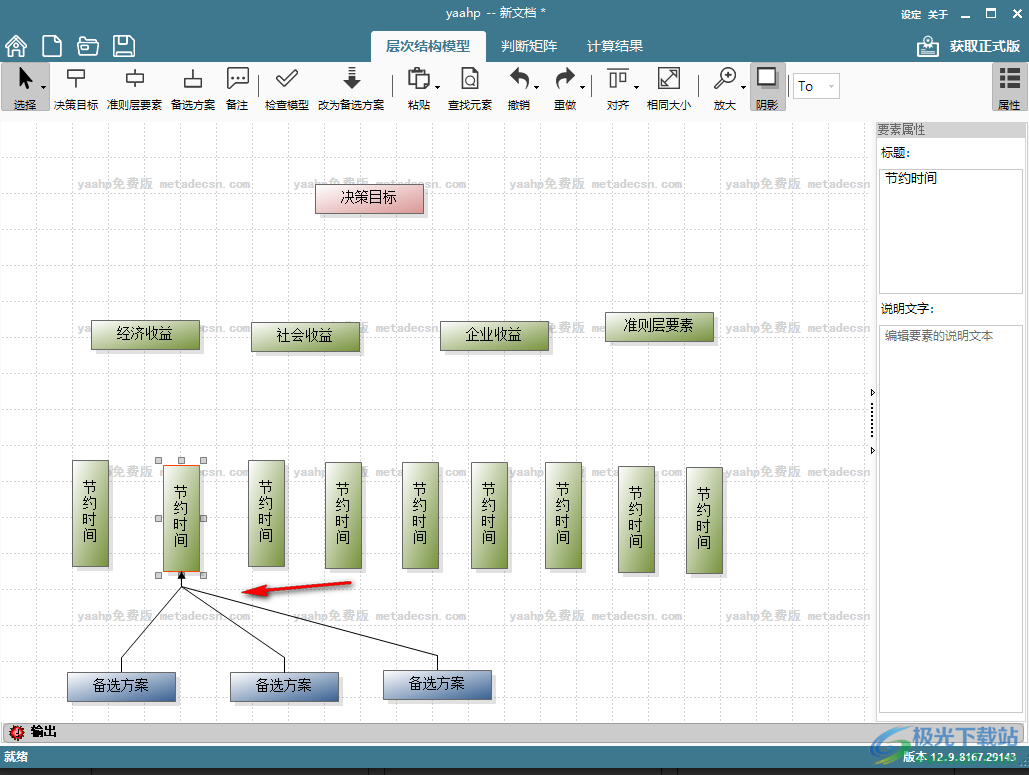Toggle the 阴影 shadow button
The image size is (1029, 775).
pos(767,87)
